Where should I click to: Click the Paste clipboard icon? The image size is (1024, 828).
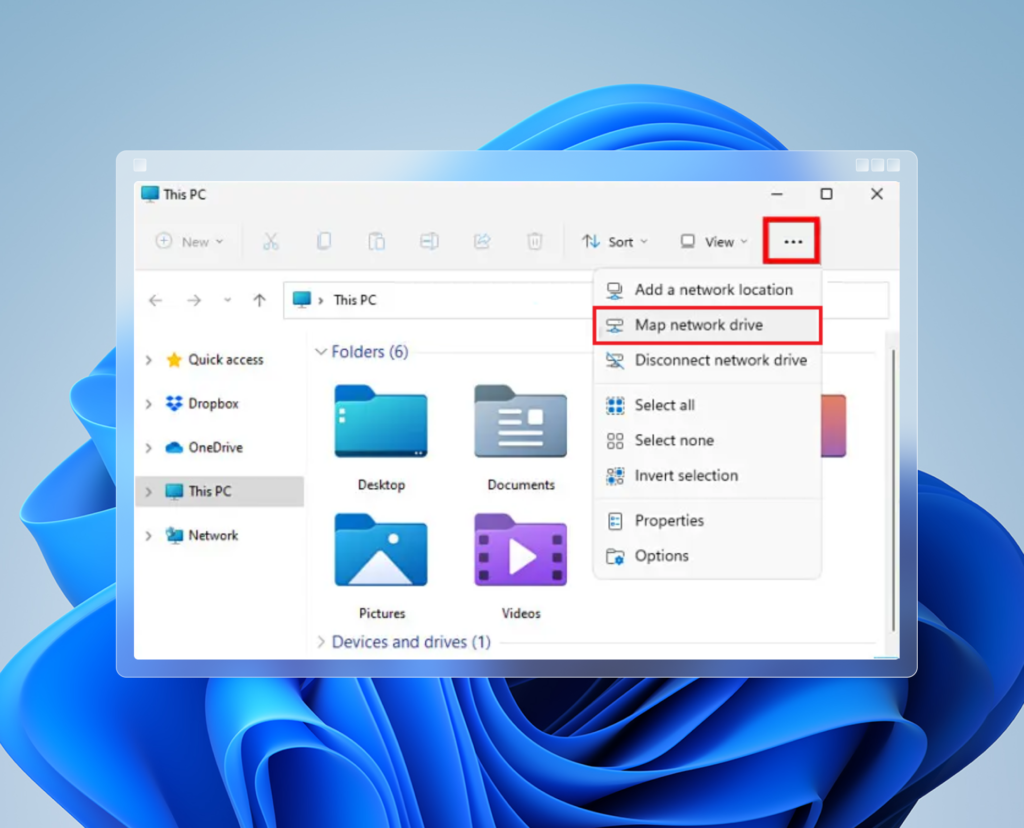(x=377, y=242)
